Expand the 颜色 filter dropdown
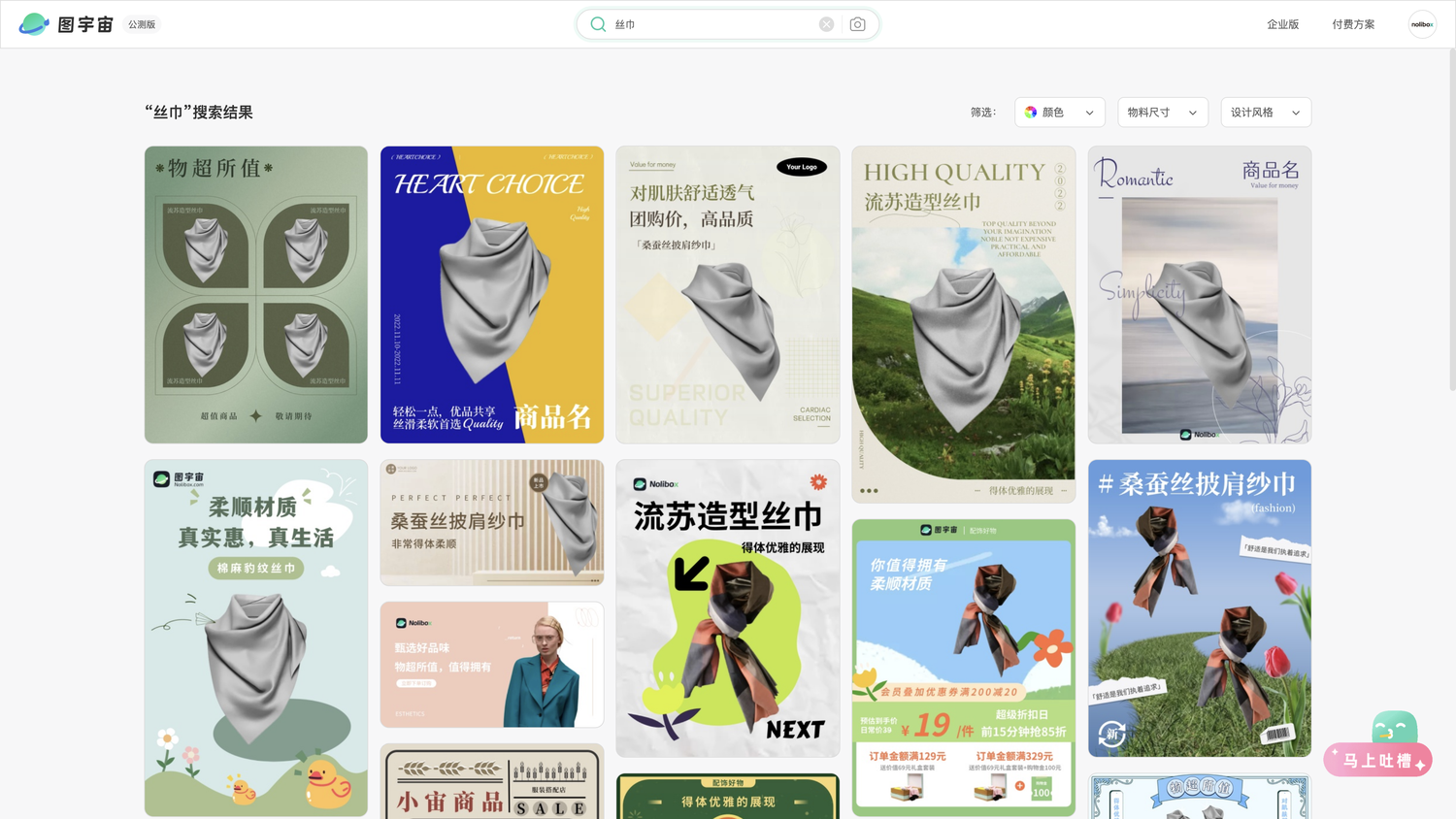This screenshot has height=819, width=1456. (x=1060, y=113)
